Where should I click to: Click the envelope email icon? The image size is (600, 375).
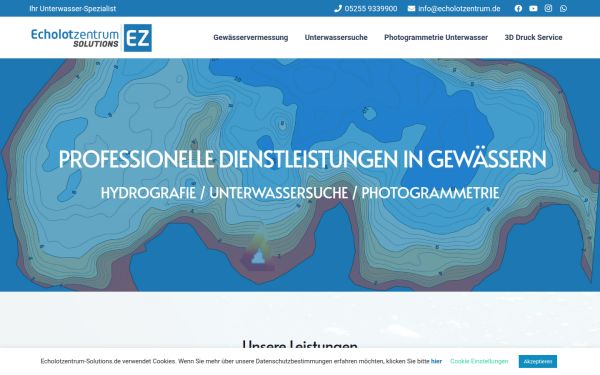(x=411, y=8)
